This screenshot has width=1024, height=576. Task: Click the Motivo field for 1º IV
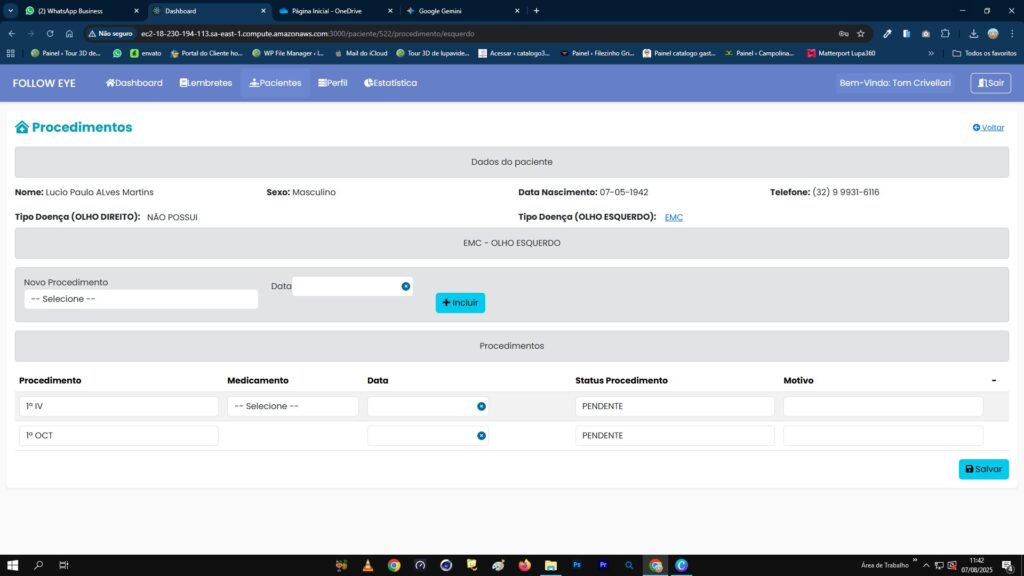(882, 406)
